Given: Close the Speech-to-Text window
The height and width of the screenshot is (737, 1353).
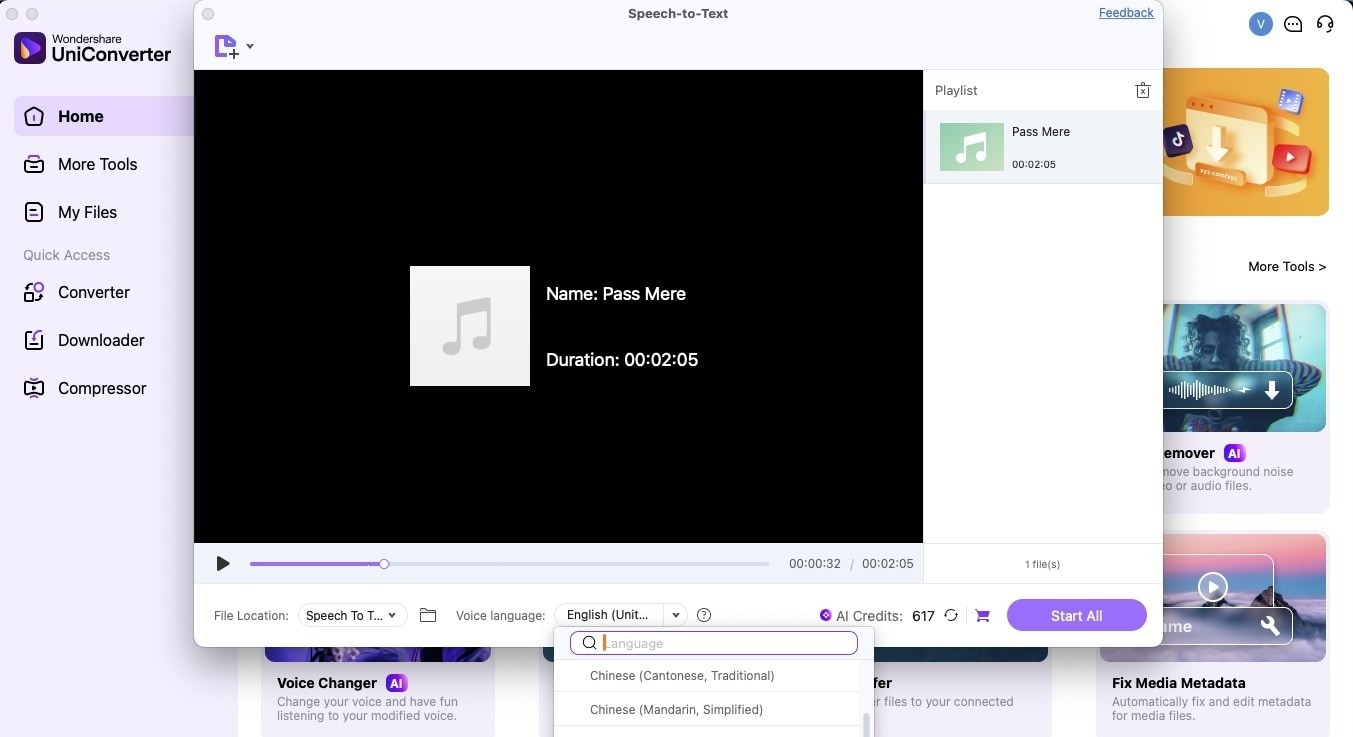Looking at the screenshot, I should (x=207, y=14).
